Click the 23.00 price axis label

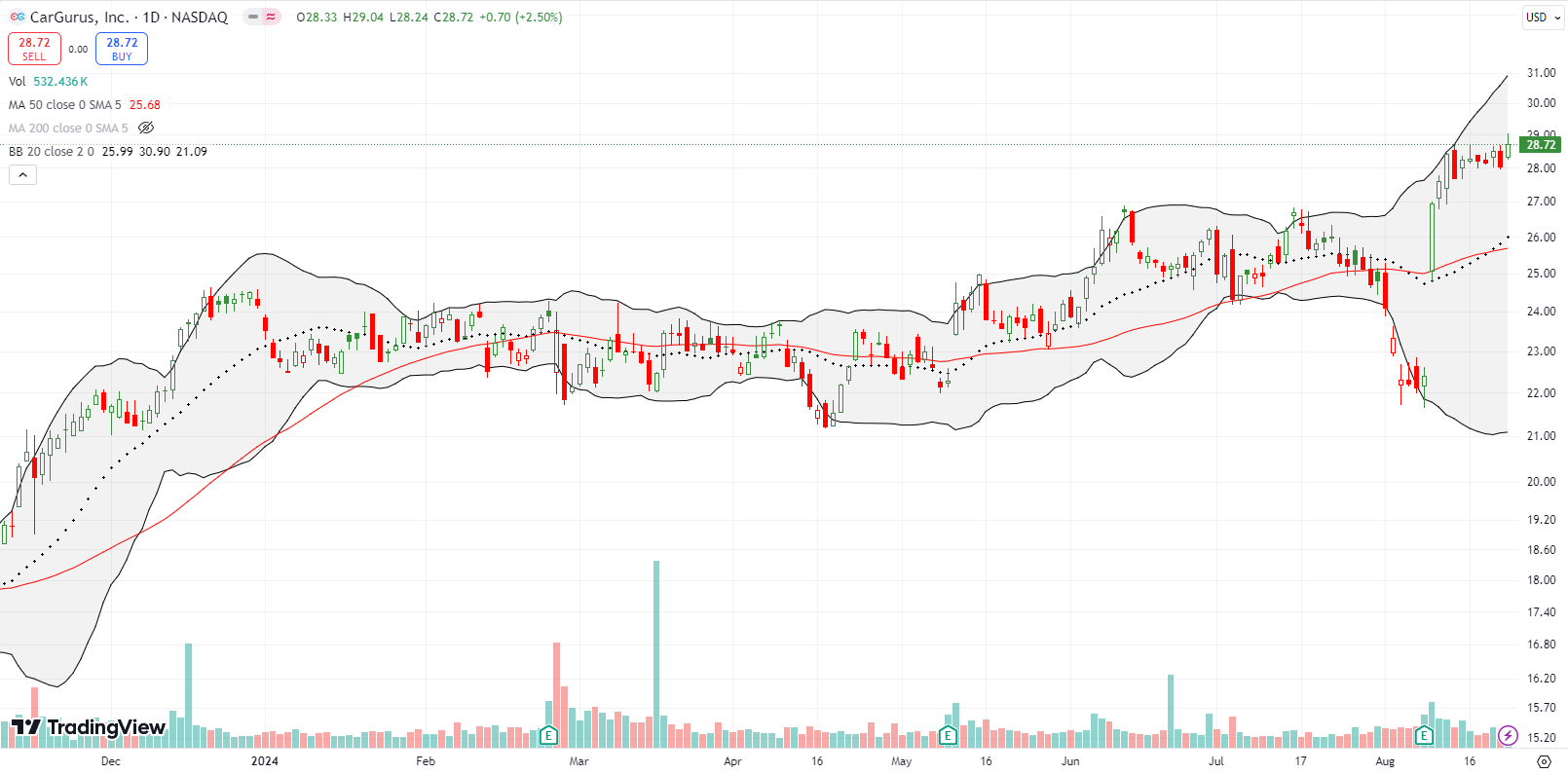coord(1541,351)
